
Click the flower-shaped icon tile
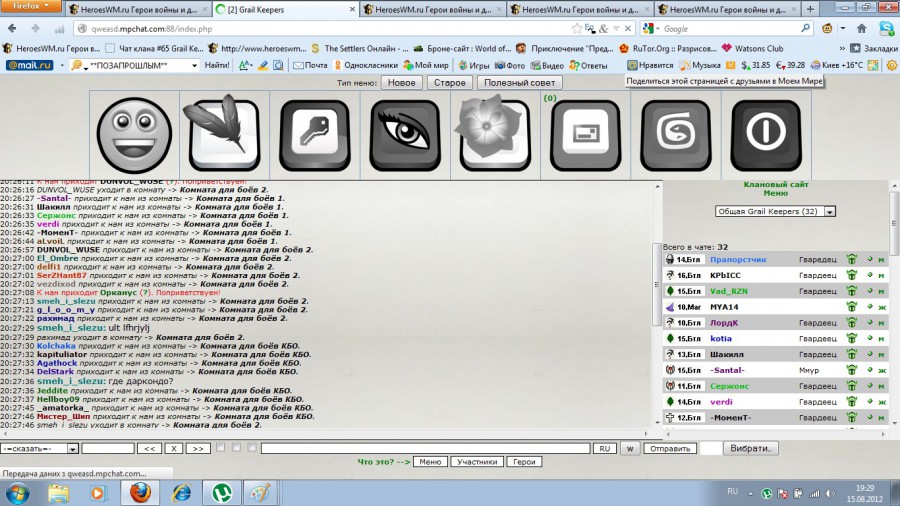[x=492, y=133]
